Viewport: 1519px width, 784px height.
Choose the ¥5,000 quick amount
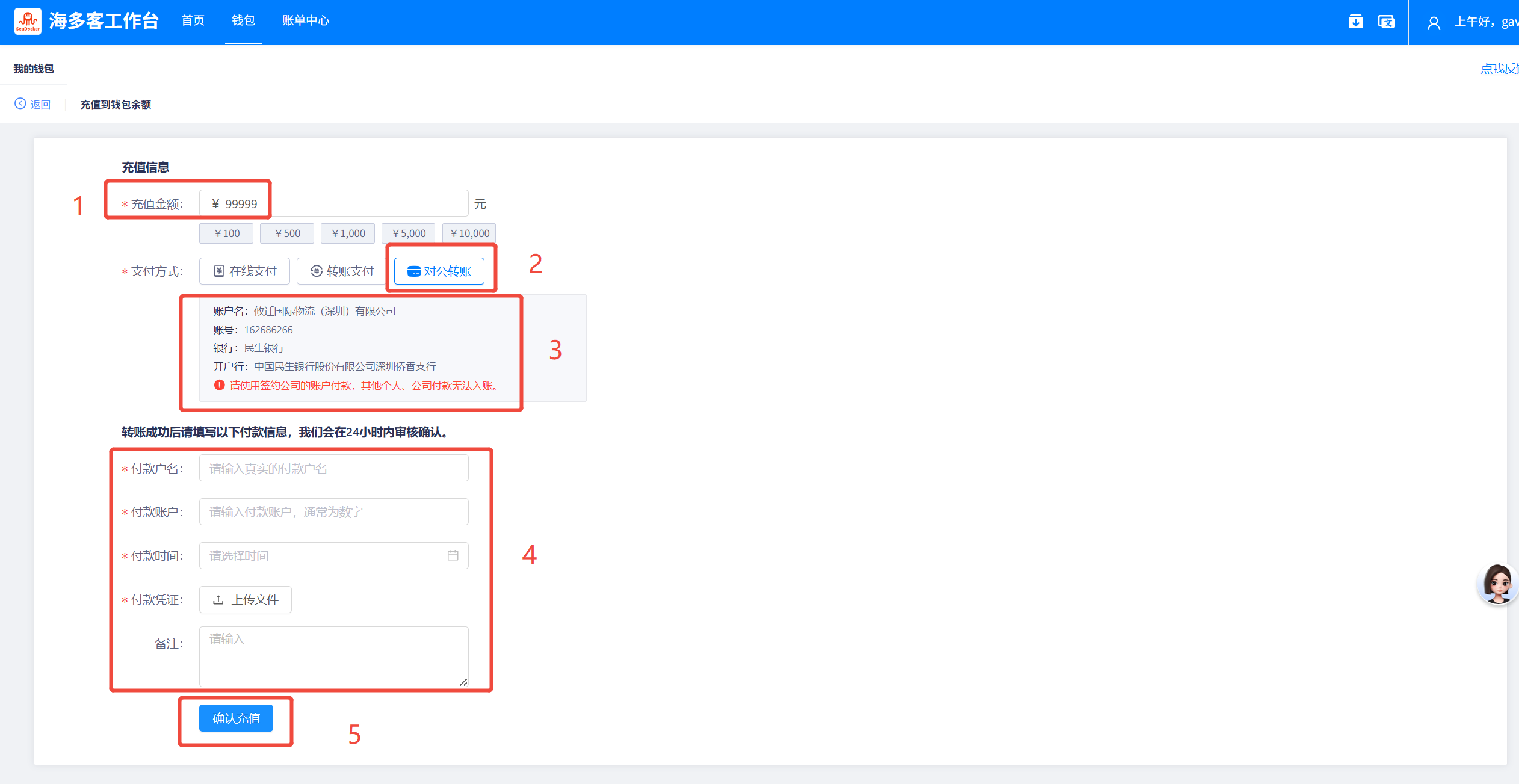(x=408, y=233)
